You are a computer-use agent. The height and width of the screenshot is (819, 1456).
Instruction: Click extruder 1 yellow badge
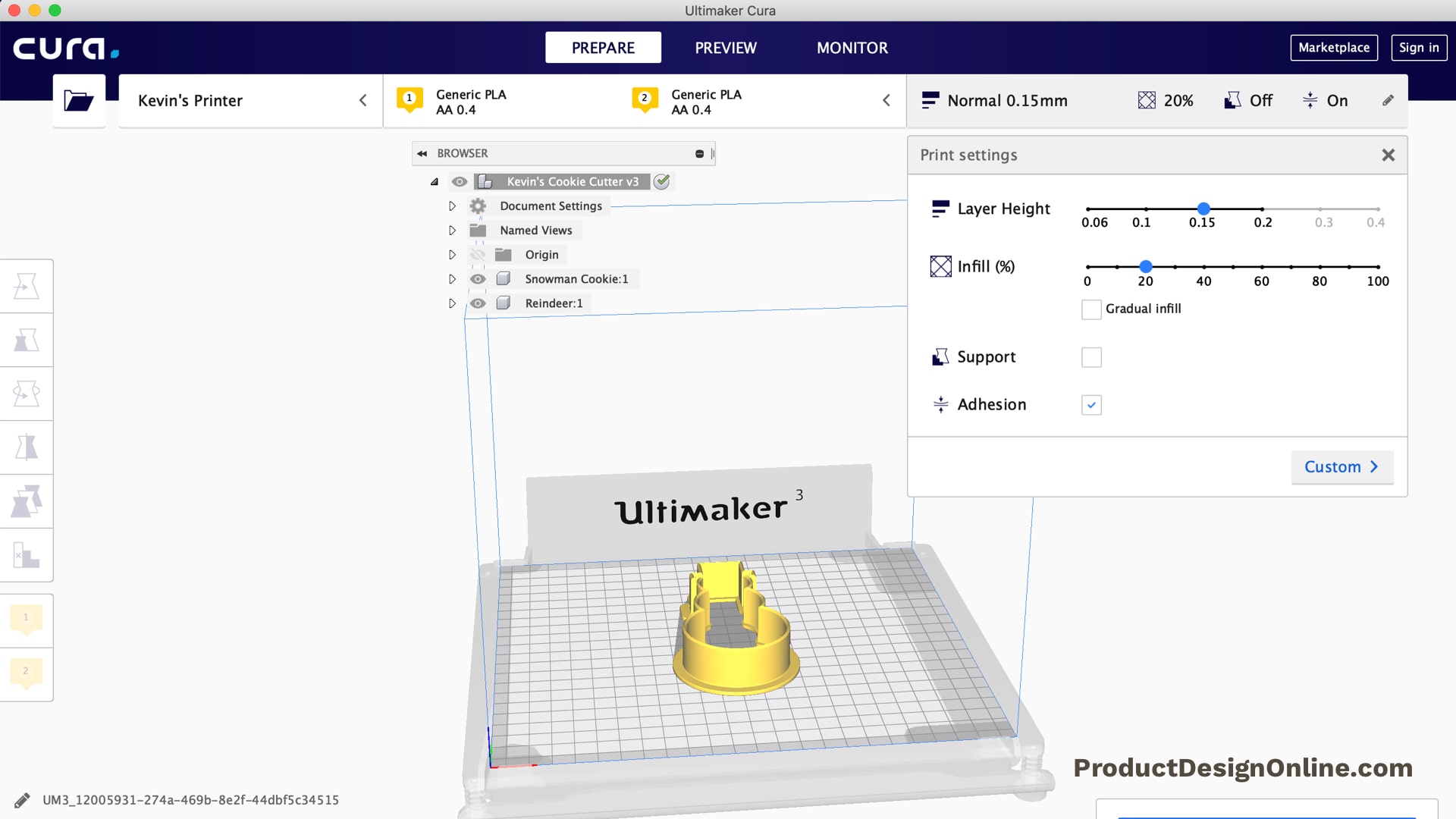(x=409, y=99)
